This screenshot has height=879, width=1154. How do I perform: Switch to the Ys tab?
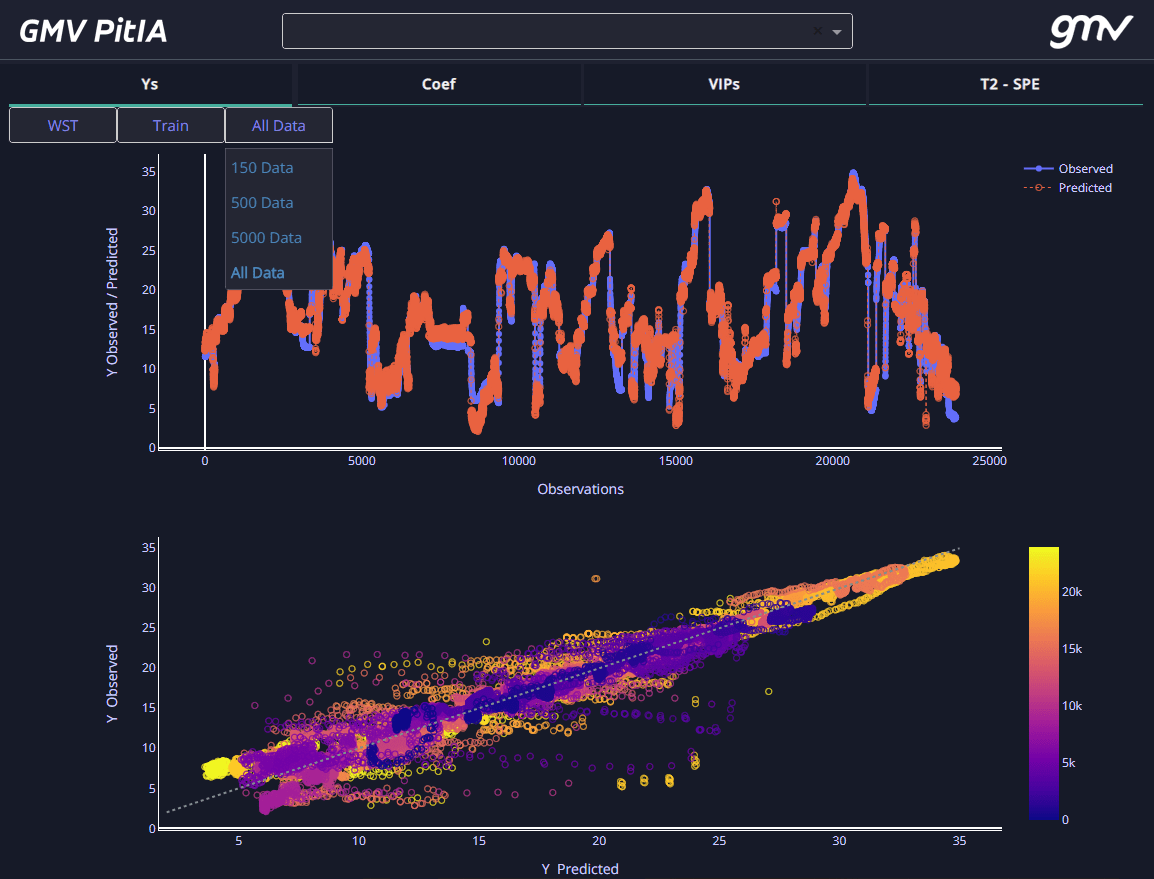click(149, 84)
